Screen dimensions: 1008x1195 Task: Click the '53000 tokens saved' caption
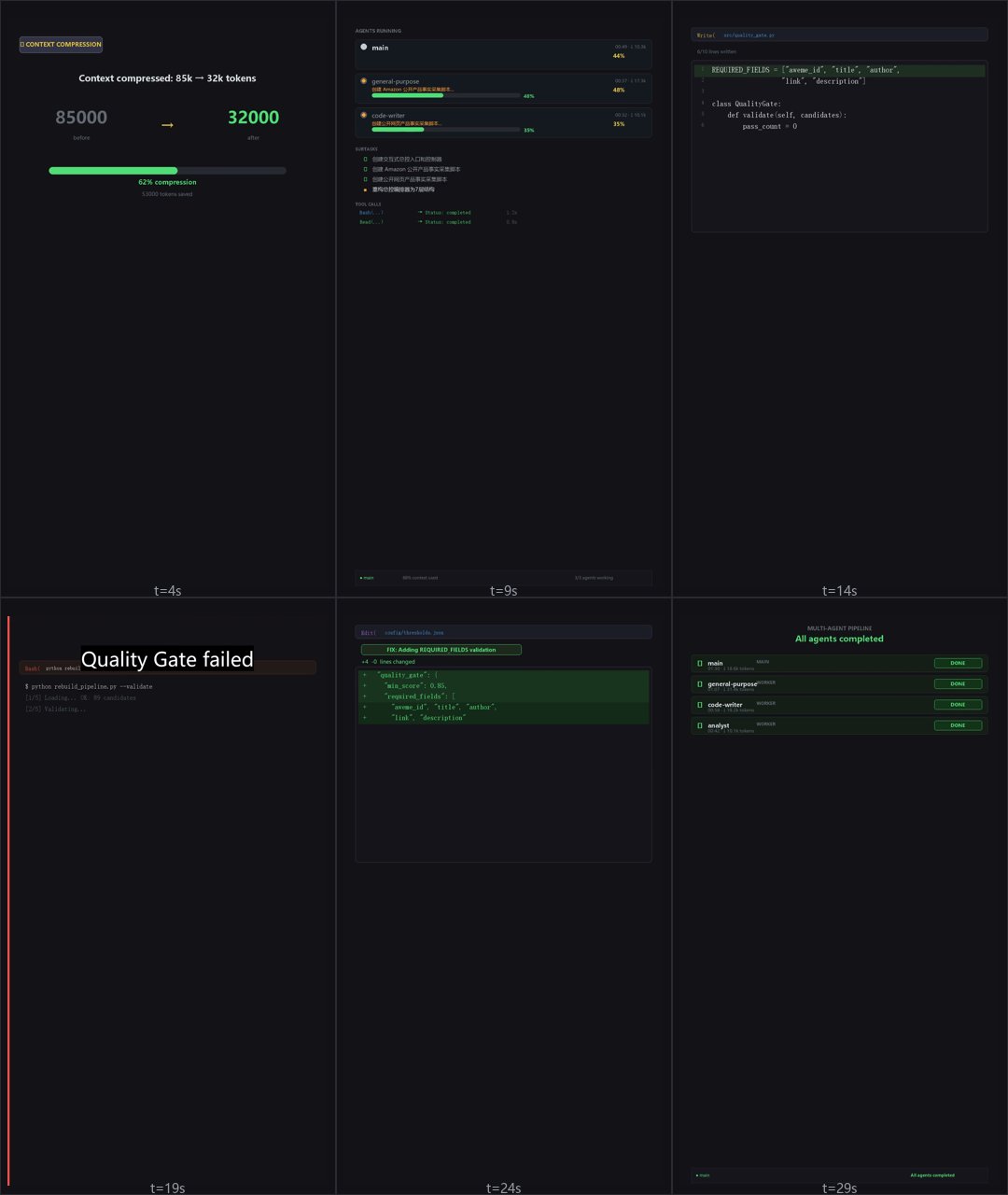point(167,194)
